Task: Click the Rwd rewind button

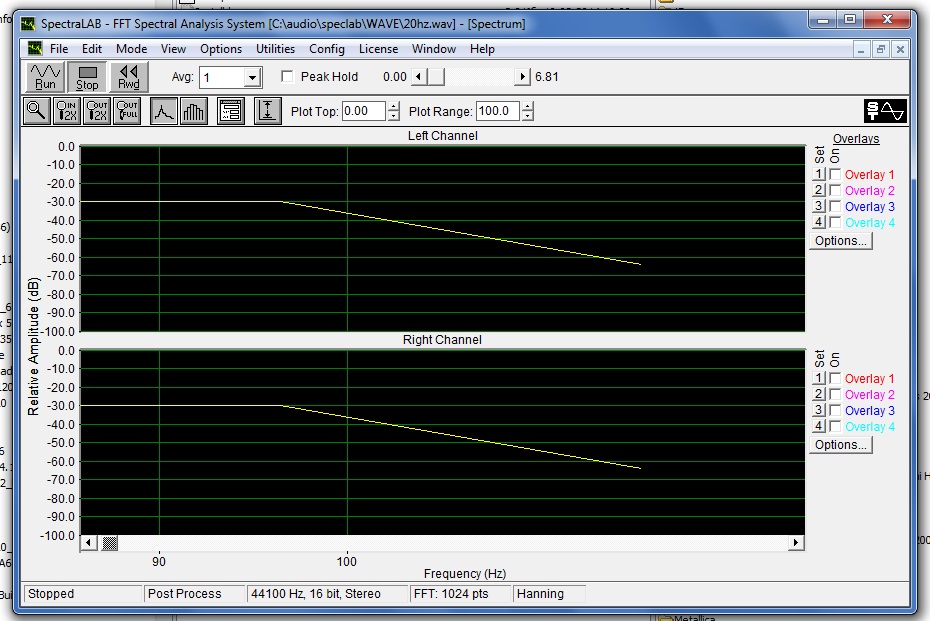Action: 128,77
